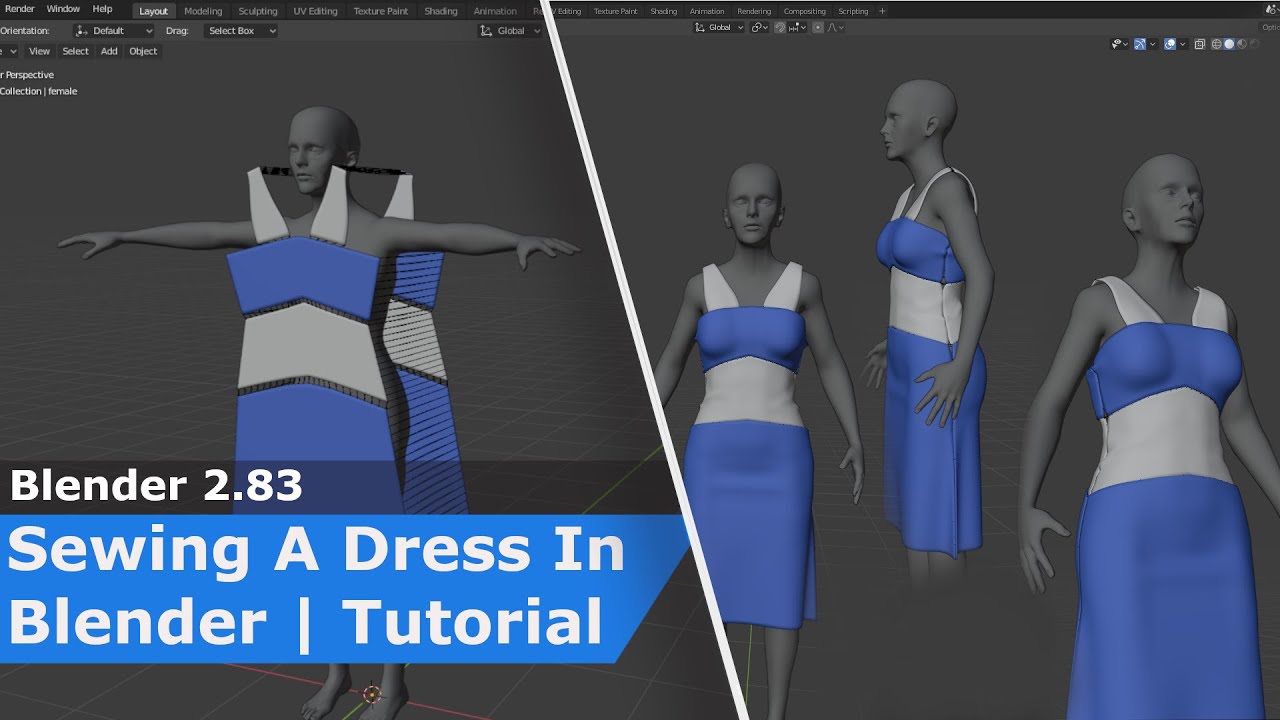Open the Select menu in viewport header

coord(75,51)
